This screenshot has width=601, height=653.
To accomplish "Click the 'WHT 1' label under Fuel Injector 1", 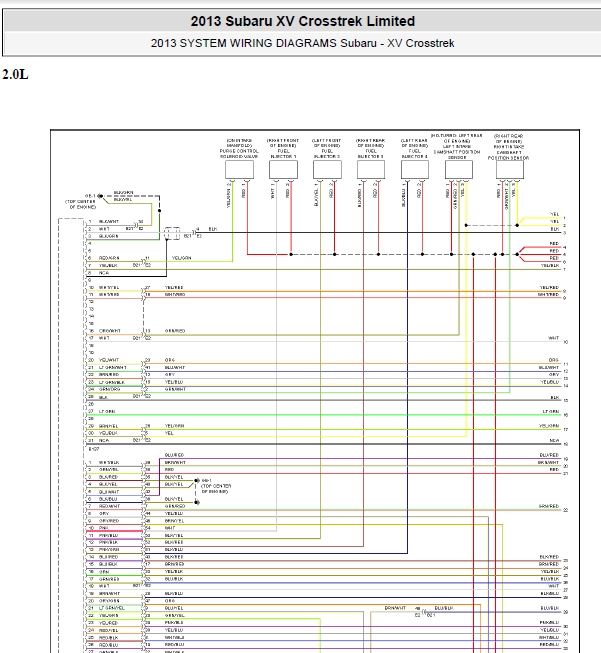I will 273,191.
